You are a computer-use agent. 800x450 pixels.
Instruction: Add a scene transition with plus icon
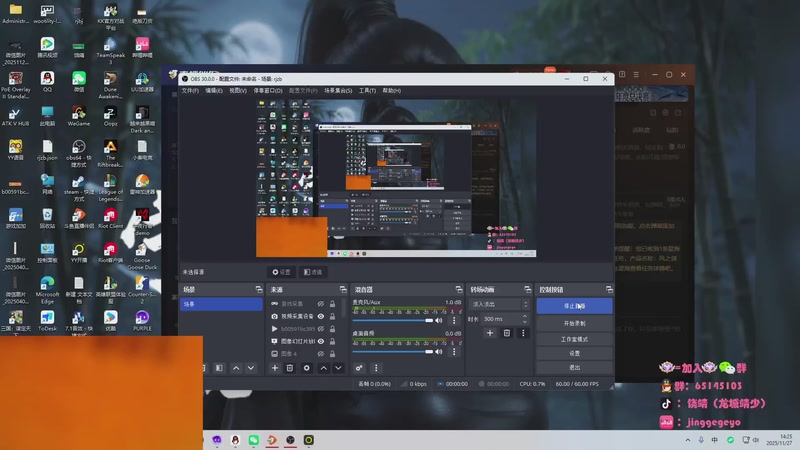(490, 333)
